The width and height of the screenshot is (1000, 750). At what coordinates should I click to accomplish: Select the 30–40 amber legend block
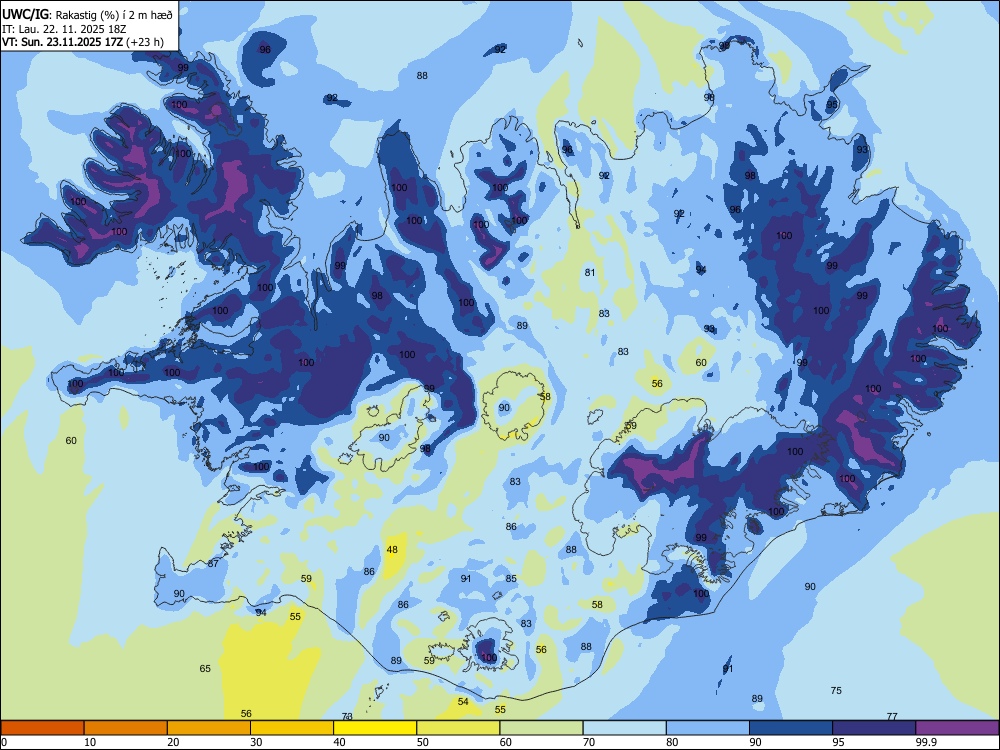tap(292, 728)
